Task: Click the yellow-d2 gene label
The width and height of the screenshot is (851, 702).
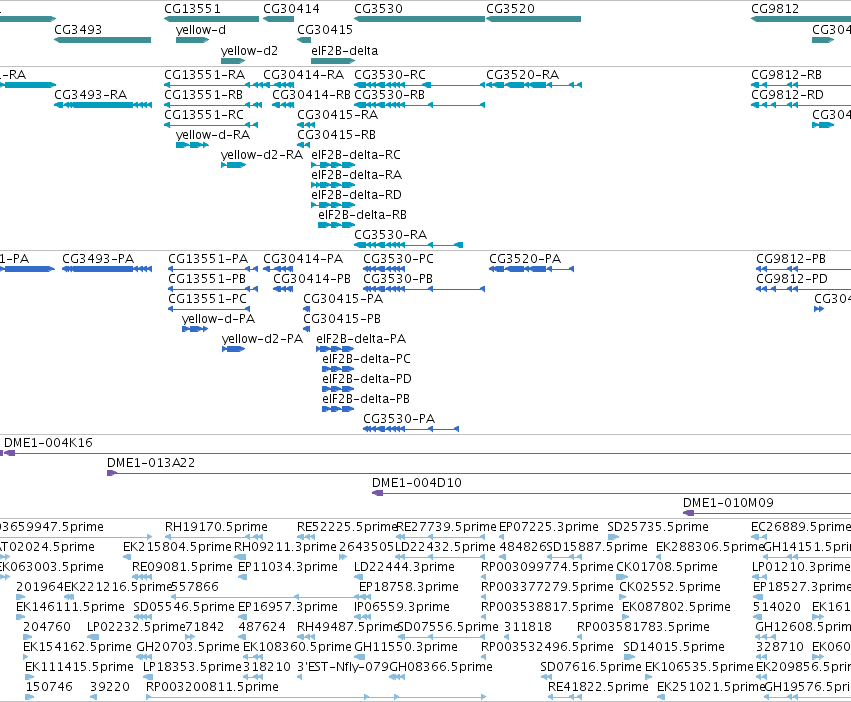Action: tap(249, 51)
